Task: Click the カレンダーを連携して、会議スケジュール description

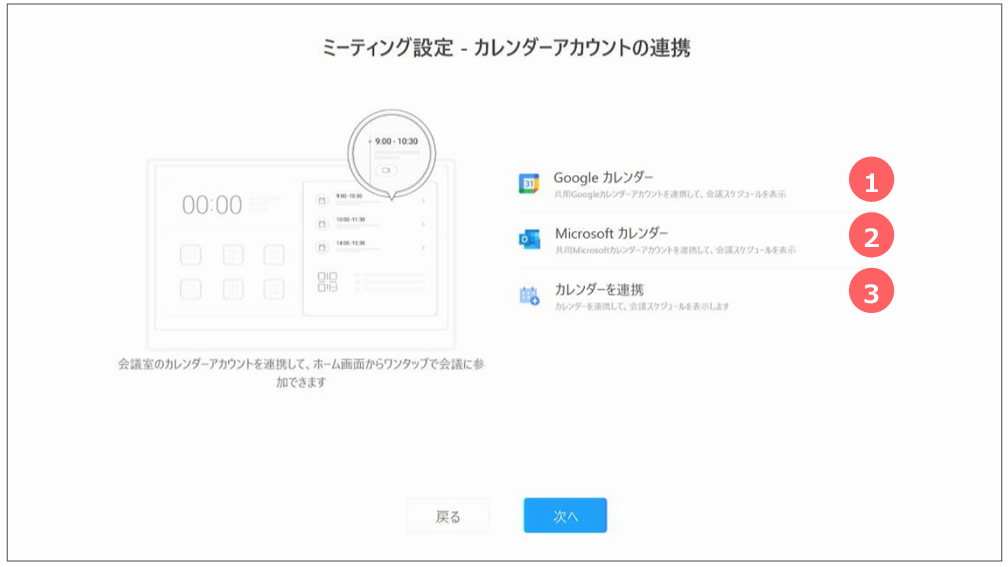Action: click(642, 307)
